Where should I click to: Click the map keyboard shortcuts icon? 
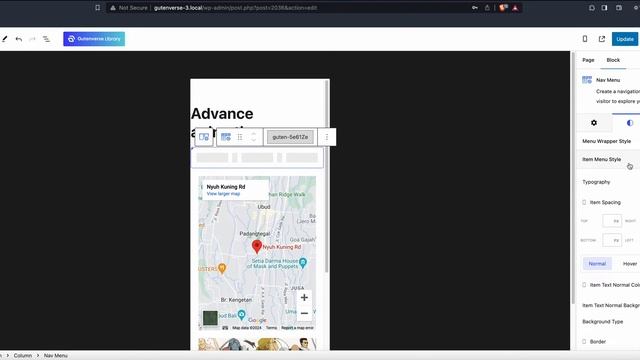(x=225, y=328)
